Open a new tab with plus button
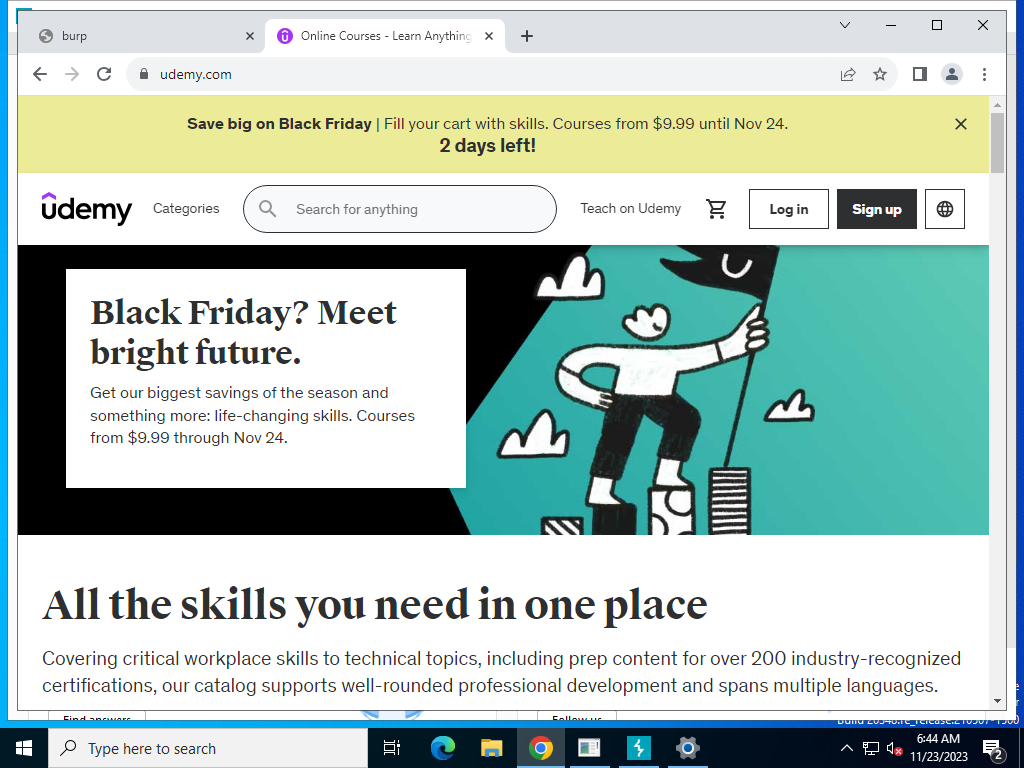The image size is (1024, 768). point(527,36)
